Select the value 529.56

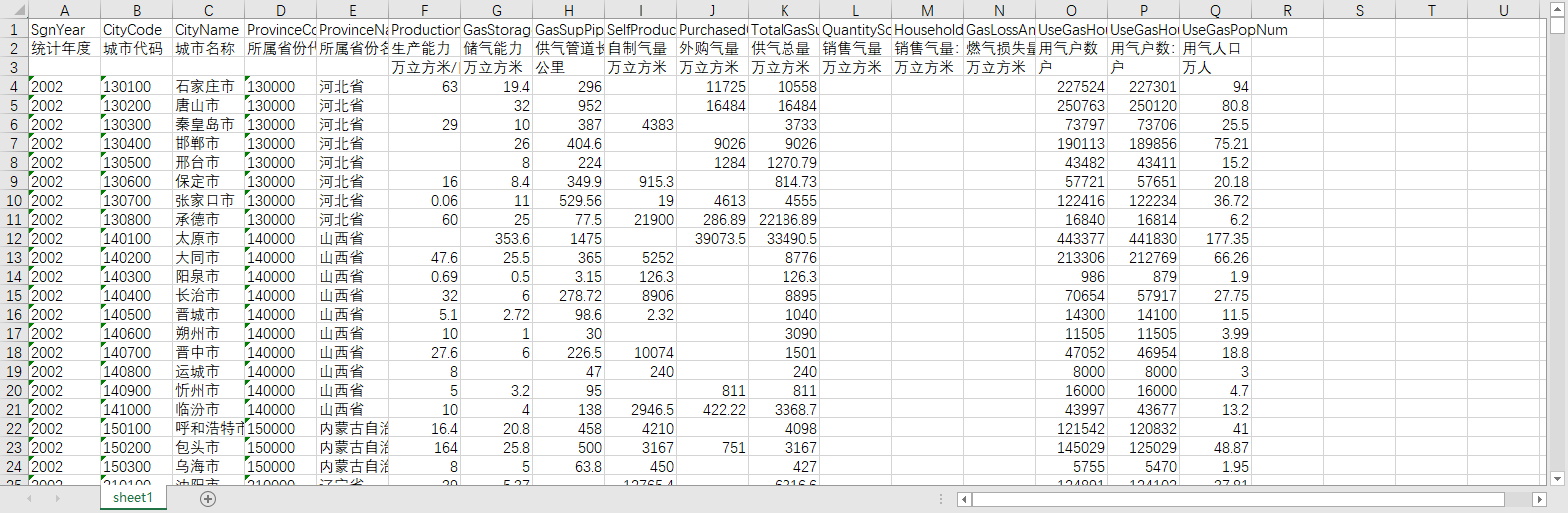(568, 201)
